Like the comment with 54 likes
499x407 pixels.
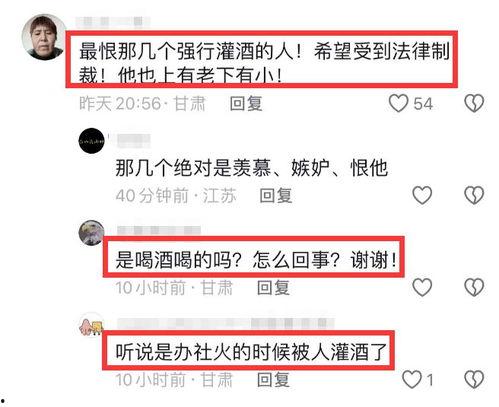(x=399, y=103)
